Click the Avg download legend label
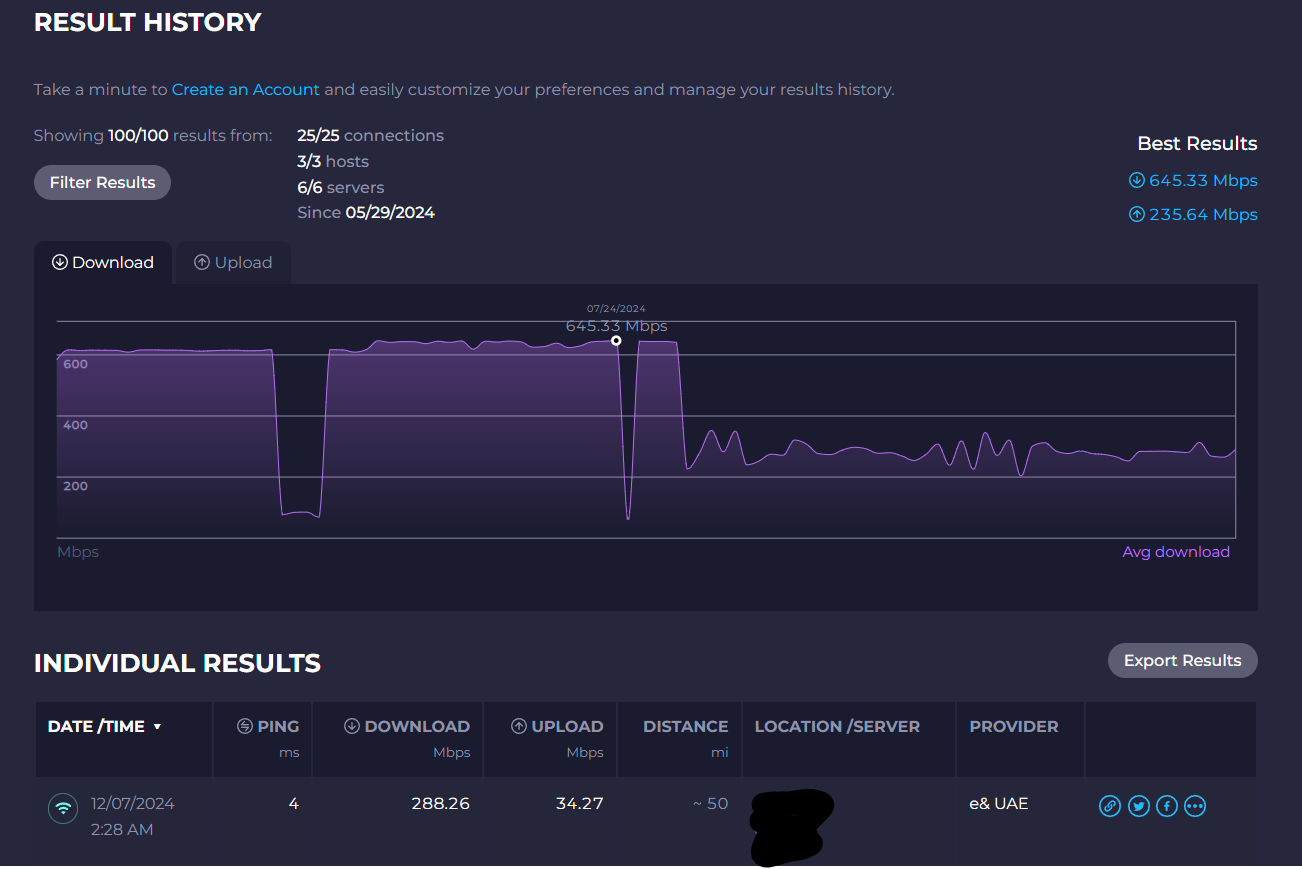Image resolution: width=1302 pixels, height=869 pixels. point(1176,552)
